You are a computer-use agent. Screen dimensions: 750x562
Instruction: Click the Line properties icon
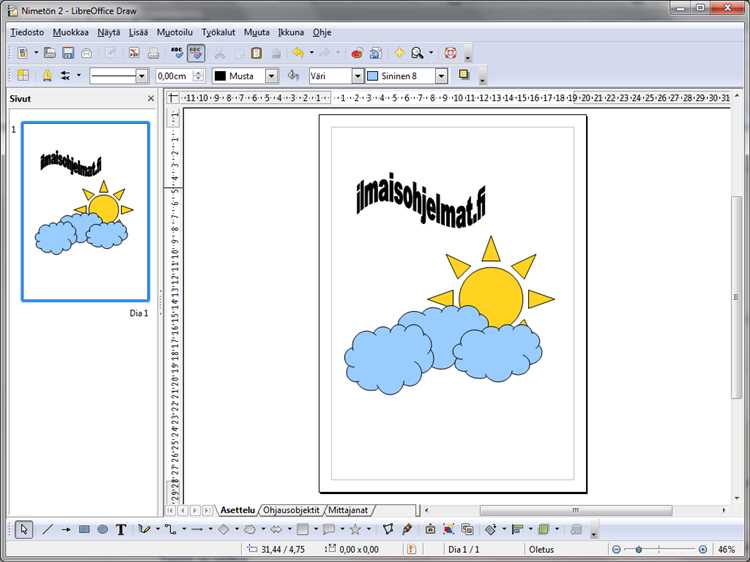(x=47, y=76)
